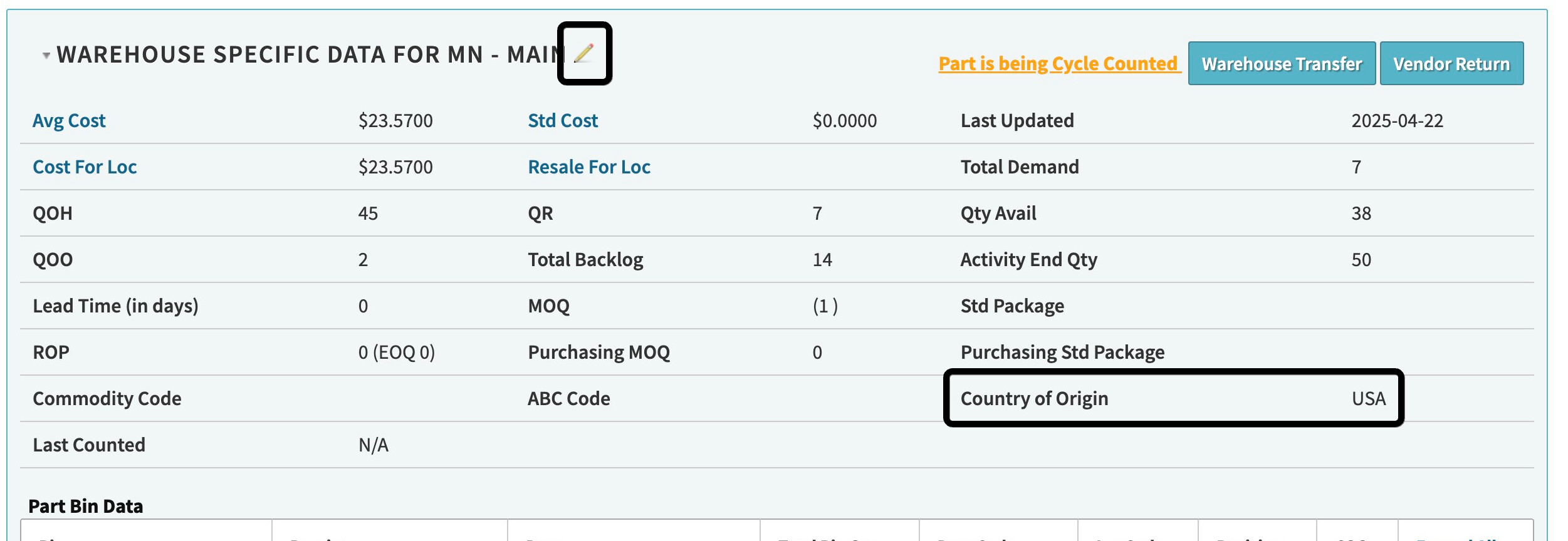
Task: Click the Part Bin Data heading
Action: pos(86,506)
